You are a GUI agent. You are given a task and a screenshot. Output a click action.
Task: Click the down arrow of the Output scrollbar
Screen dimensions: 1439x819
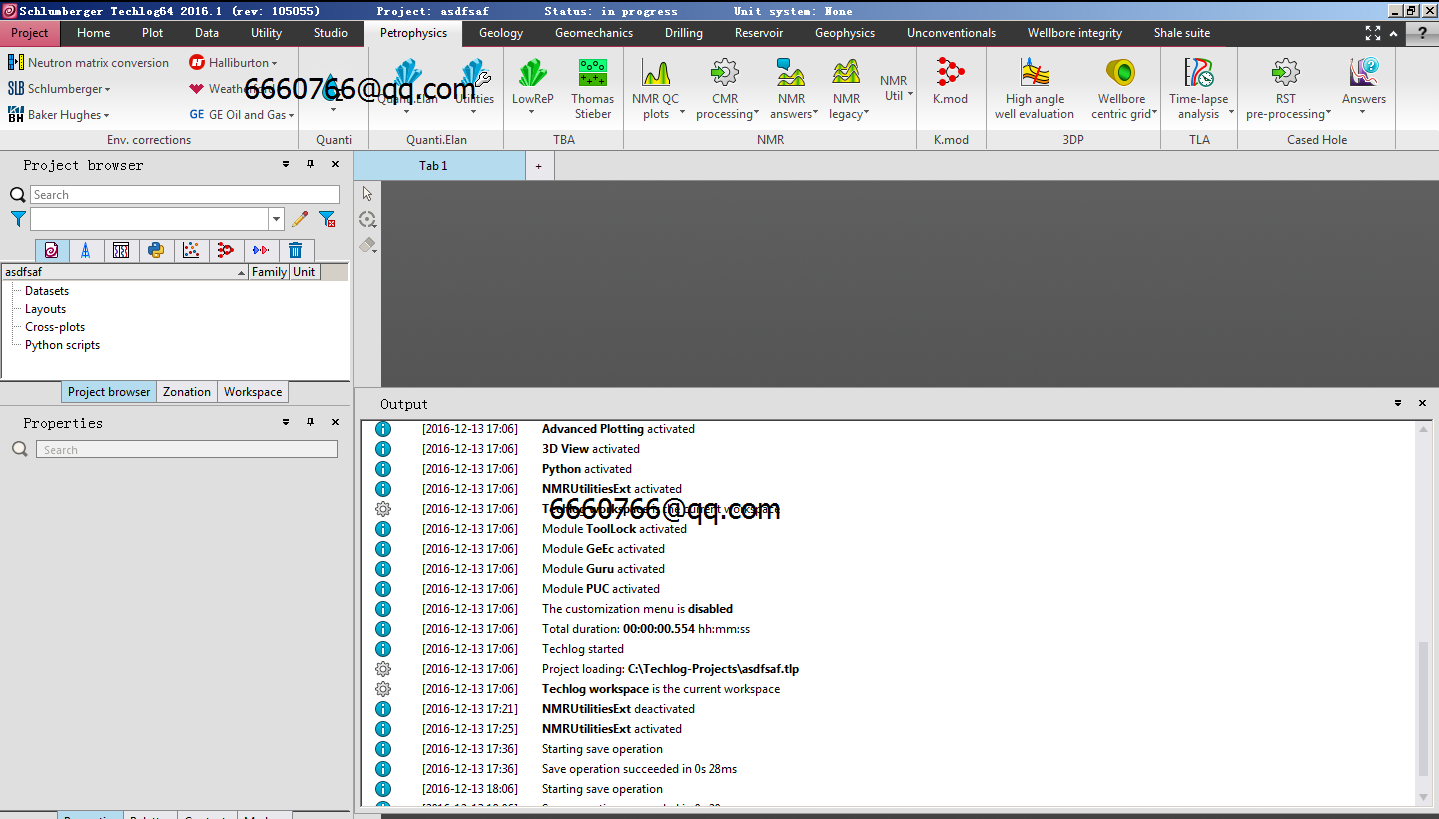point(1424,796)
